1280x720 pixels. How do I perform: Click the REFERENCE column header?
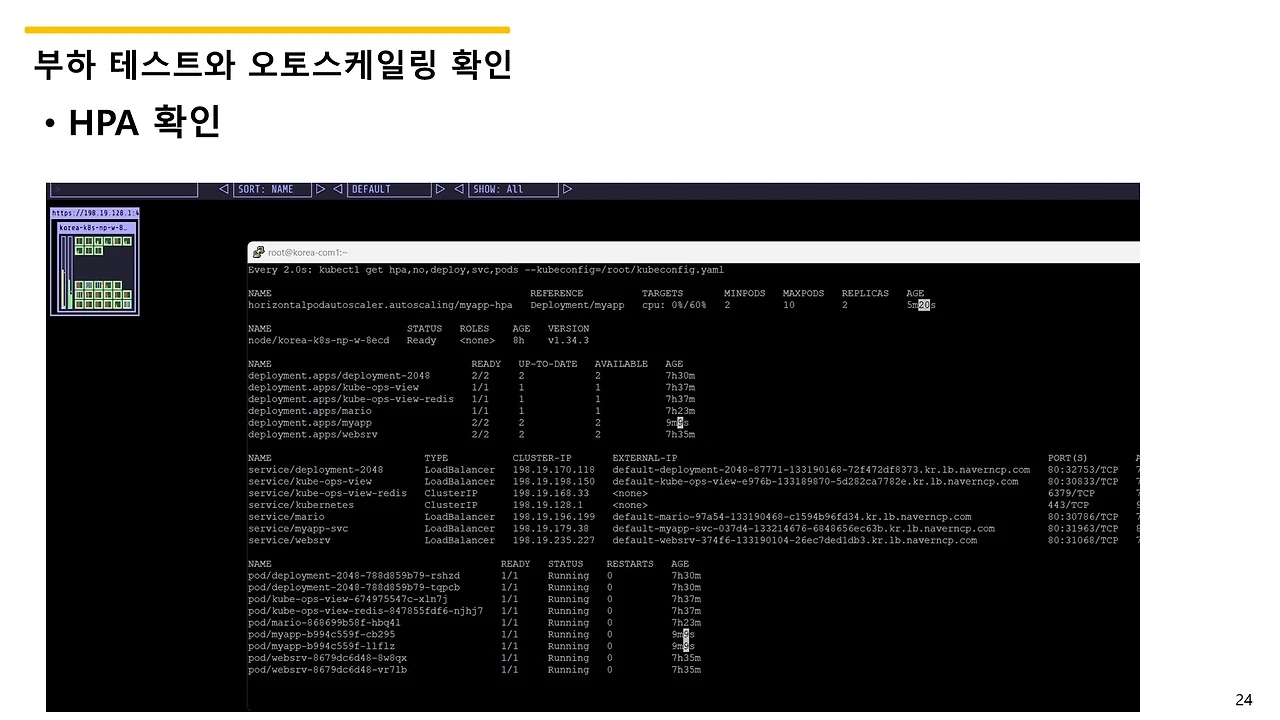pyautogui.click(x=556, y=294)
